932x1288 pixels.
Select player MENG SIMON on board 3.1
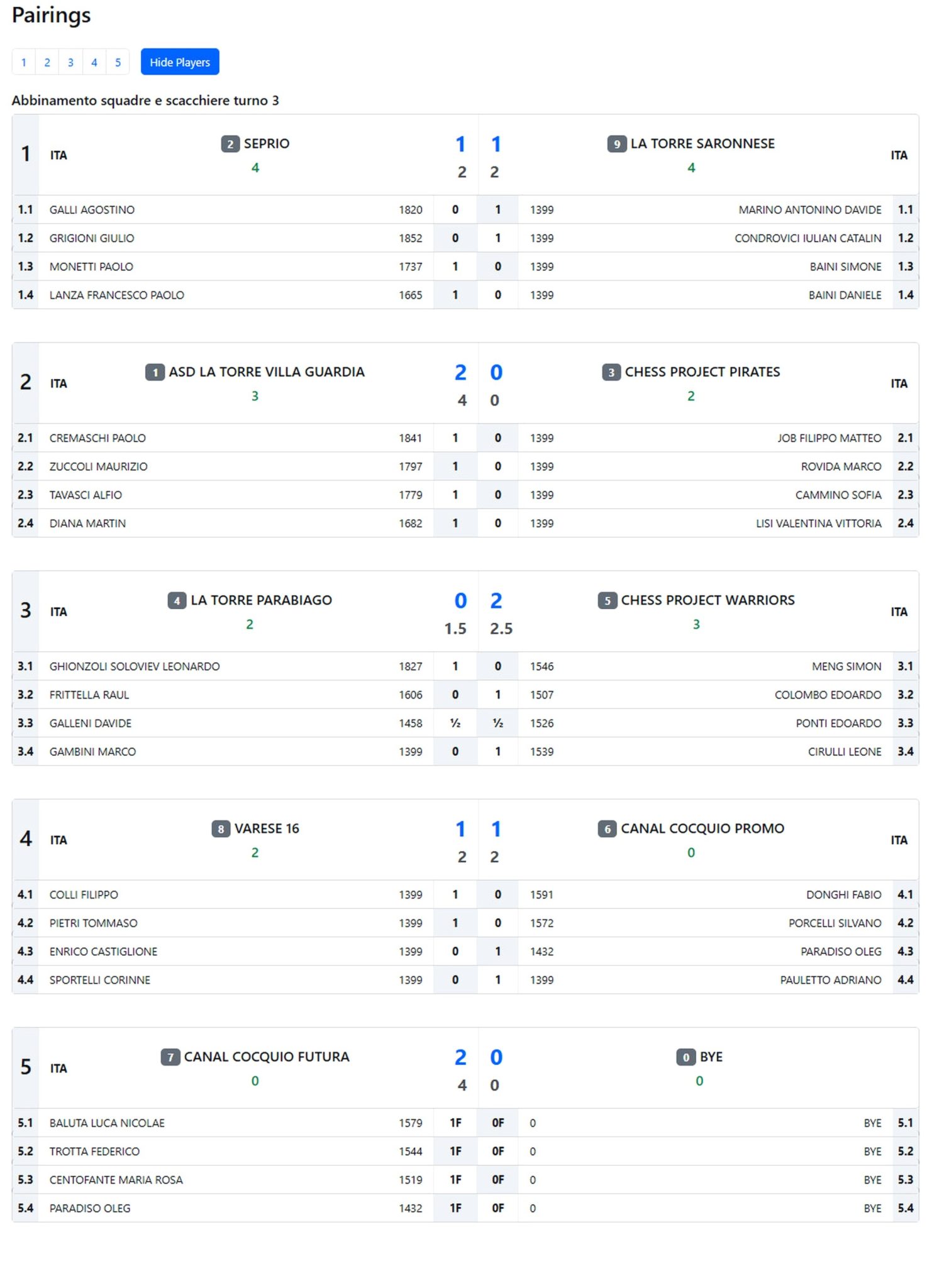tap(846, 666)
